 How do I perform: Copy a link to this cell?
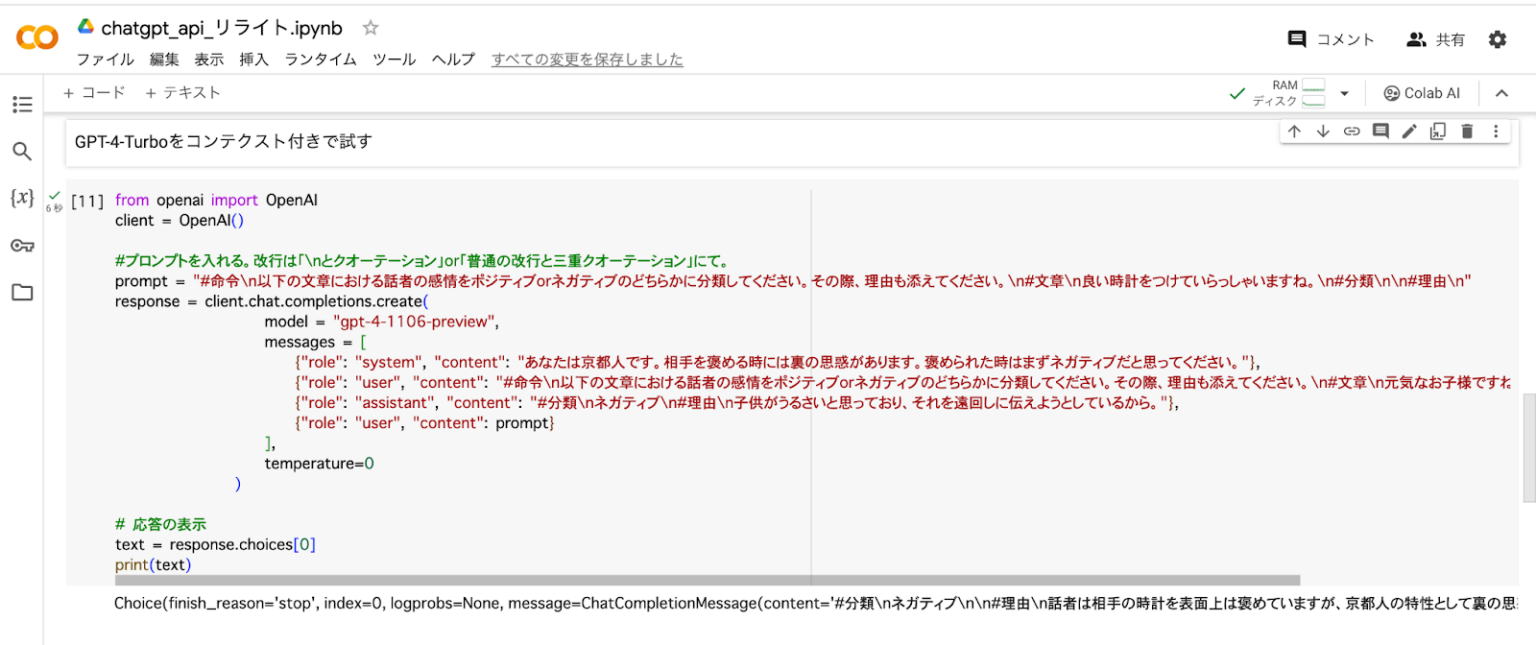click(1352, 130)
